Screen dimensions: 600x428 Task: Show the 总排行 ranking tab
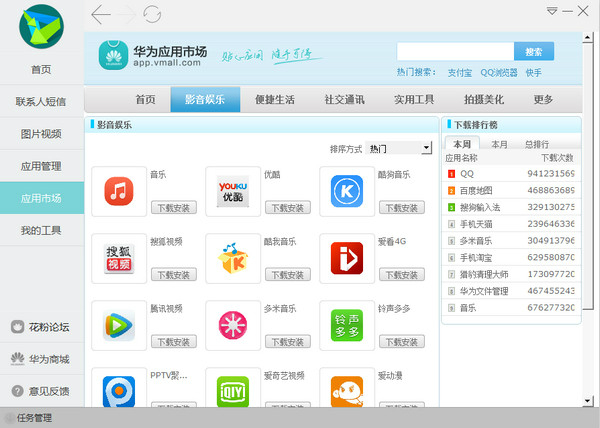pos(536,144)
